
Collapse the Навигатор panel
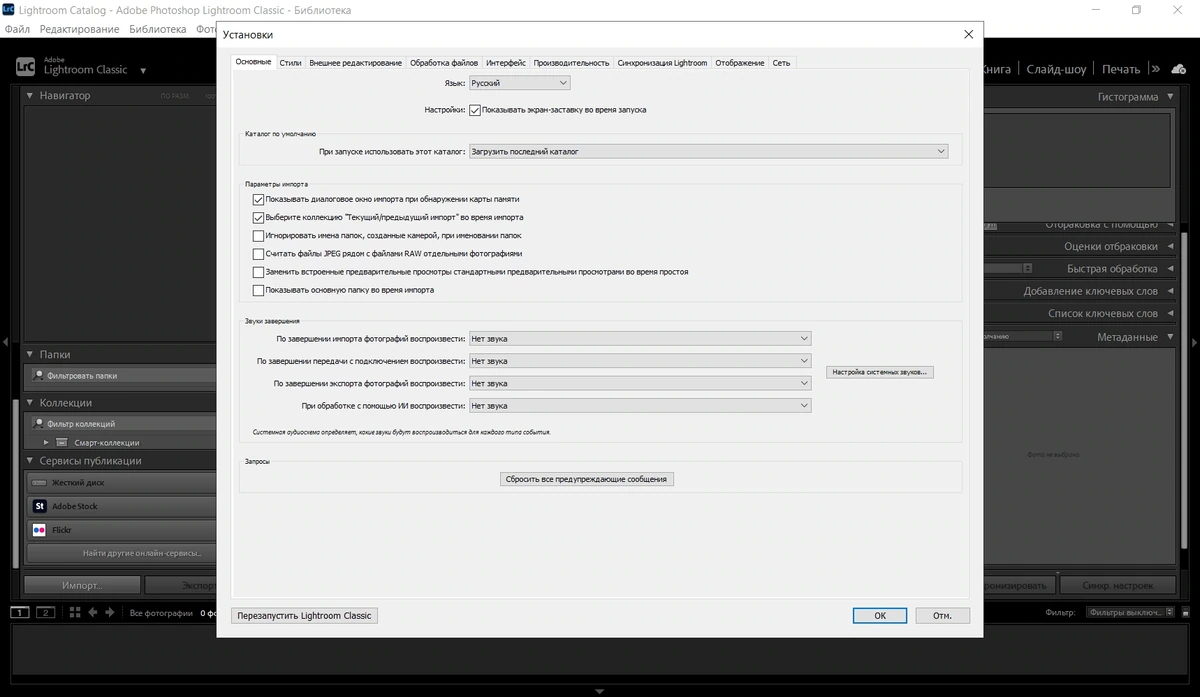point(30,96)
